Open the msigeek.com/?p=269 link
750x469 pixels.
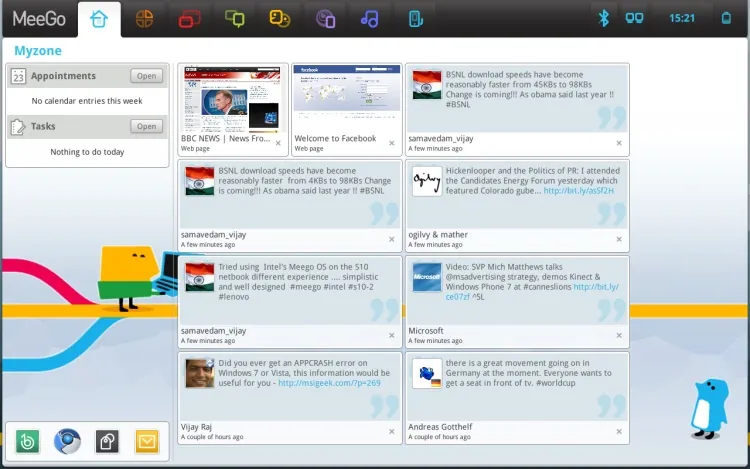pyautogui.click(x=329, y=383)
